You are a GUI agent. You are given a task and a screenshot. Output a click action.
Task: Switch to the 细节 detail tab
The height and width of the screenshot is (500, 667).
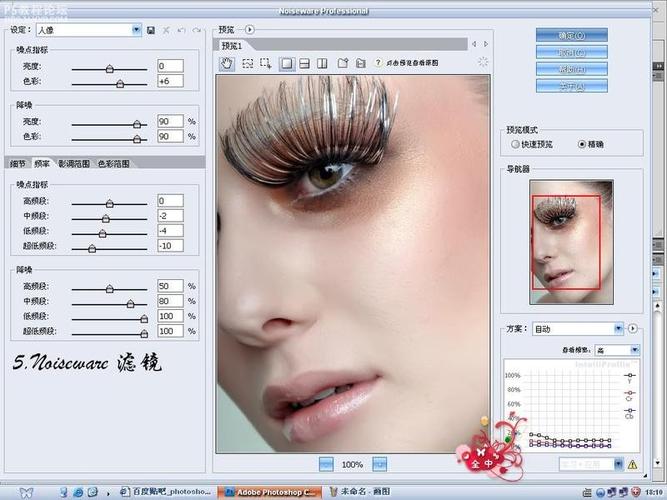coord(17,164)
